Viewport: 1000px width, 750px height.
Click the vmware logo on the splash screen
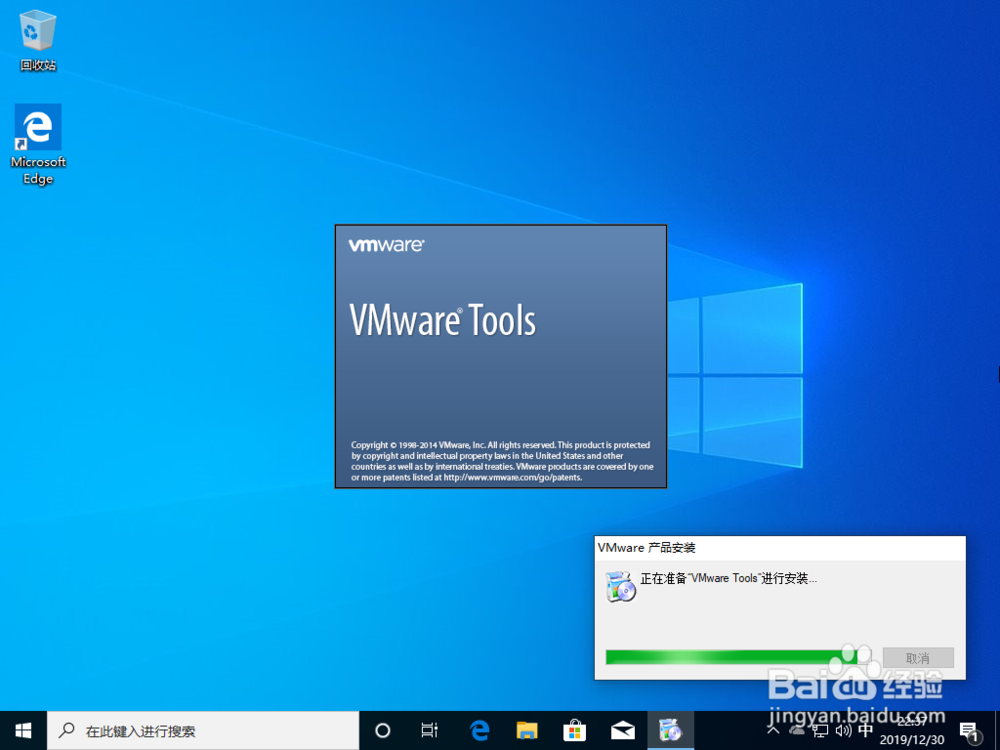[x=386, y=245]
